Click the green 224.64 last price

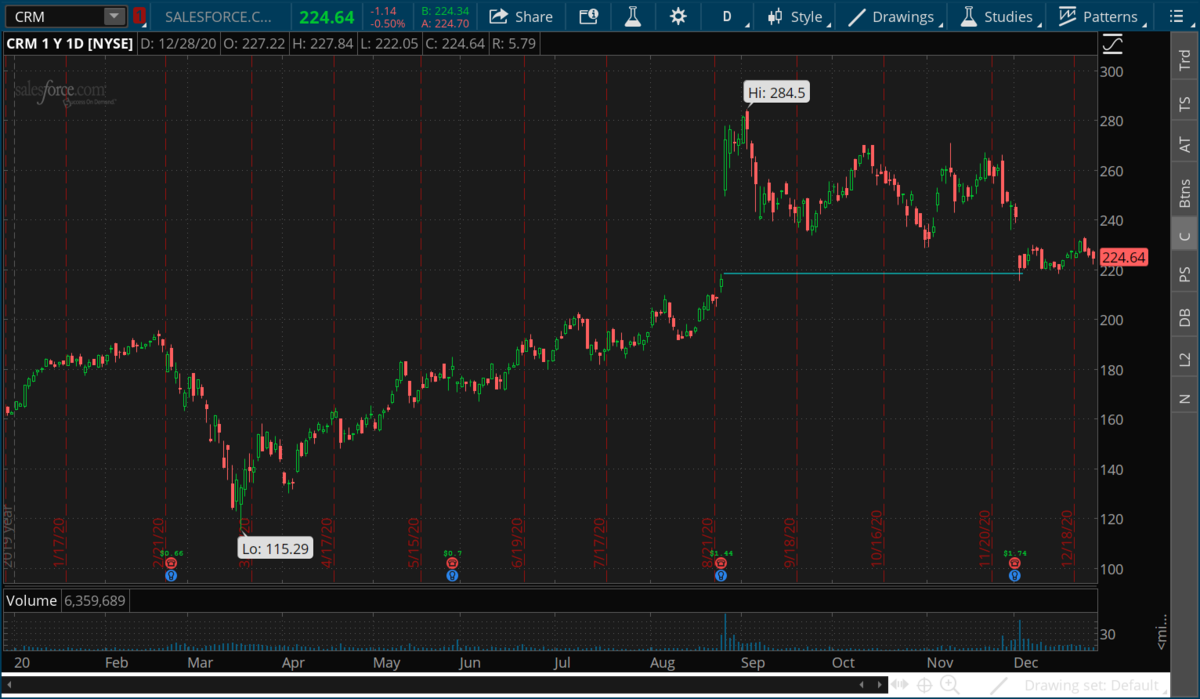tap(328, 17)
